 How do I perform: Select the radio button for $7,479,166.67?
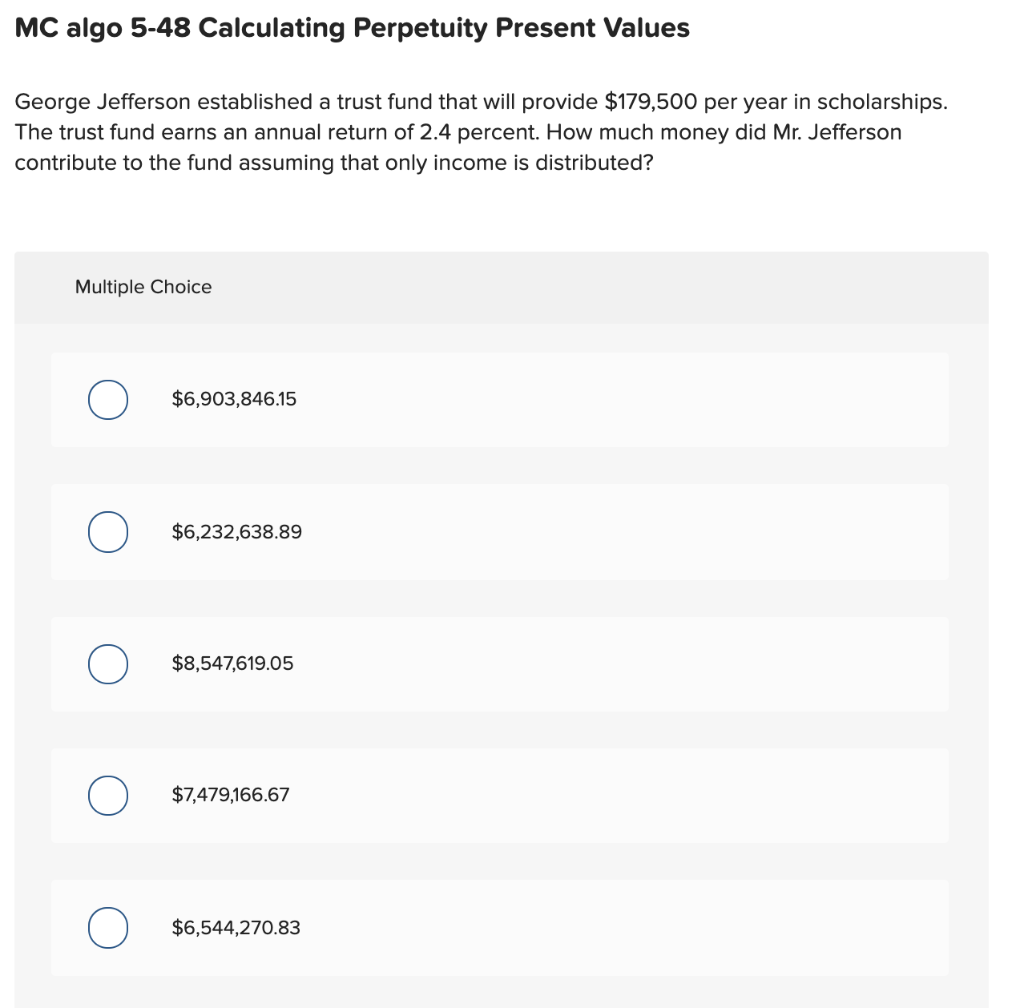point(107,795)
